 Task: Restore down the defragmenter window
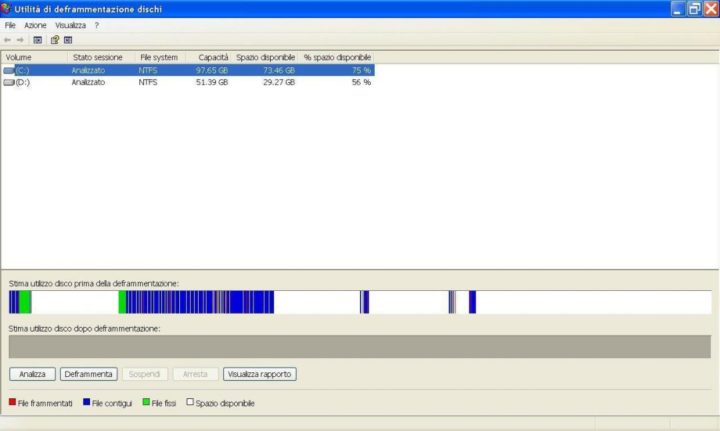click(x=694, y=9)
